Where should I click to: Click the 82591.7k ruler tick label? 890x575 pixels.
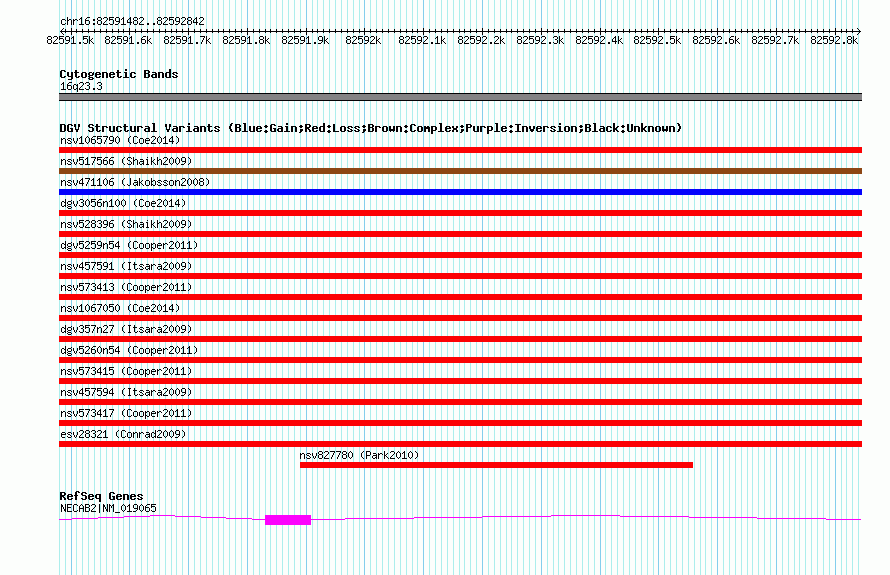click(187, 40)
